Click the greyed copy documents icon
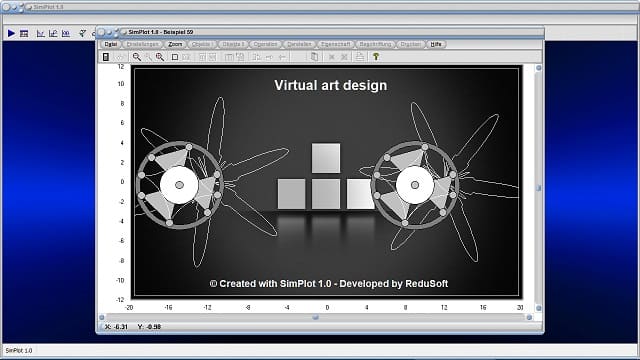 coord(314,57)
